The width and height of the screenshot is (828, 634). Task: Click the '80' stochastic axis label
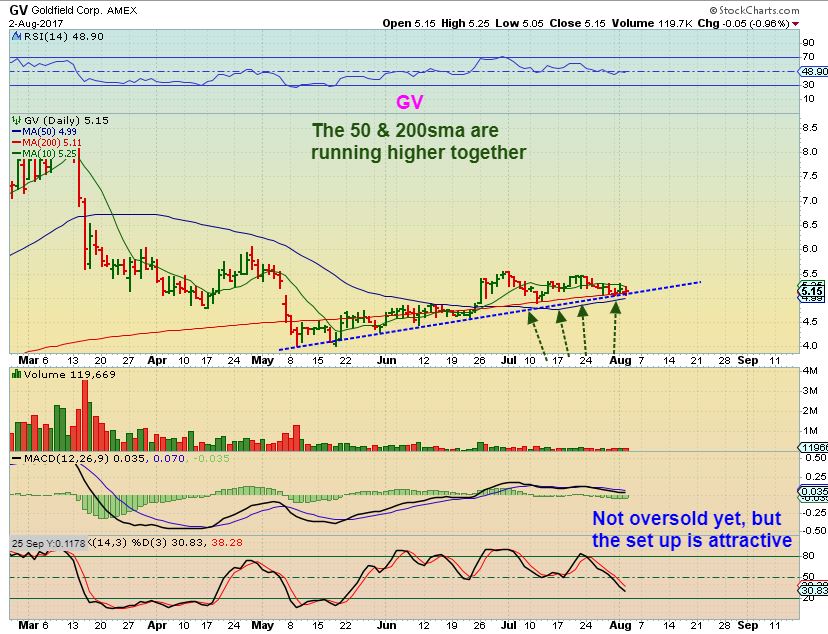[808, 556]
